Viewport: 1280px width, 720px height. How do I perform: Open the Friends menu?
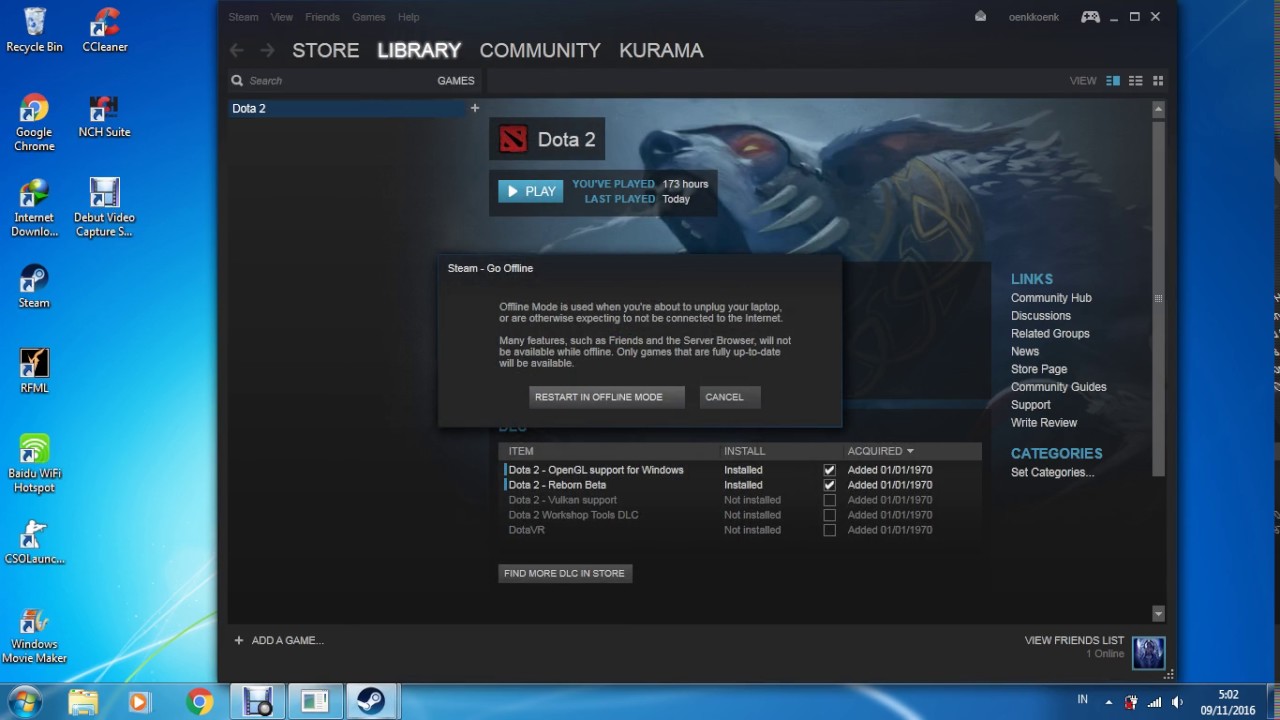click(322, 17)
